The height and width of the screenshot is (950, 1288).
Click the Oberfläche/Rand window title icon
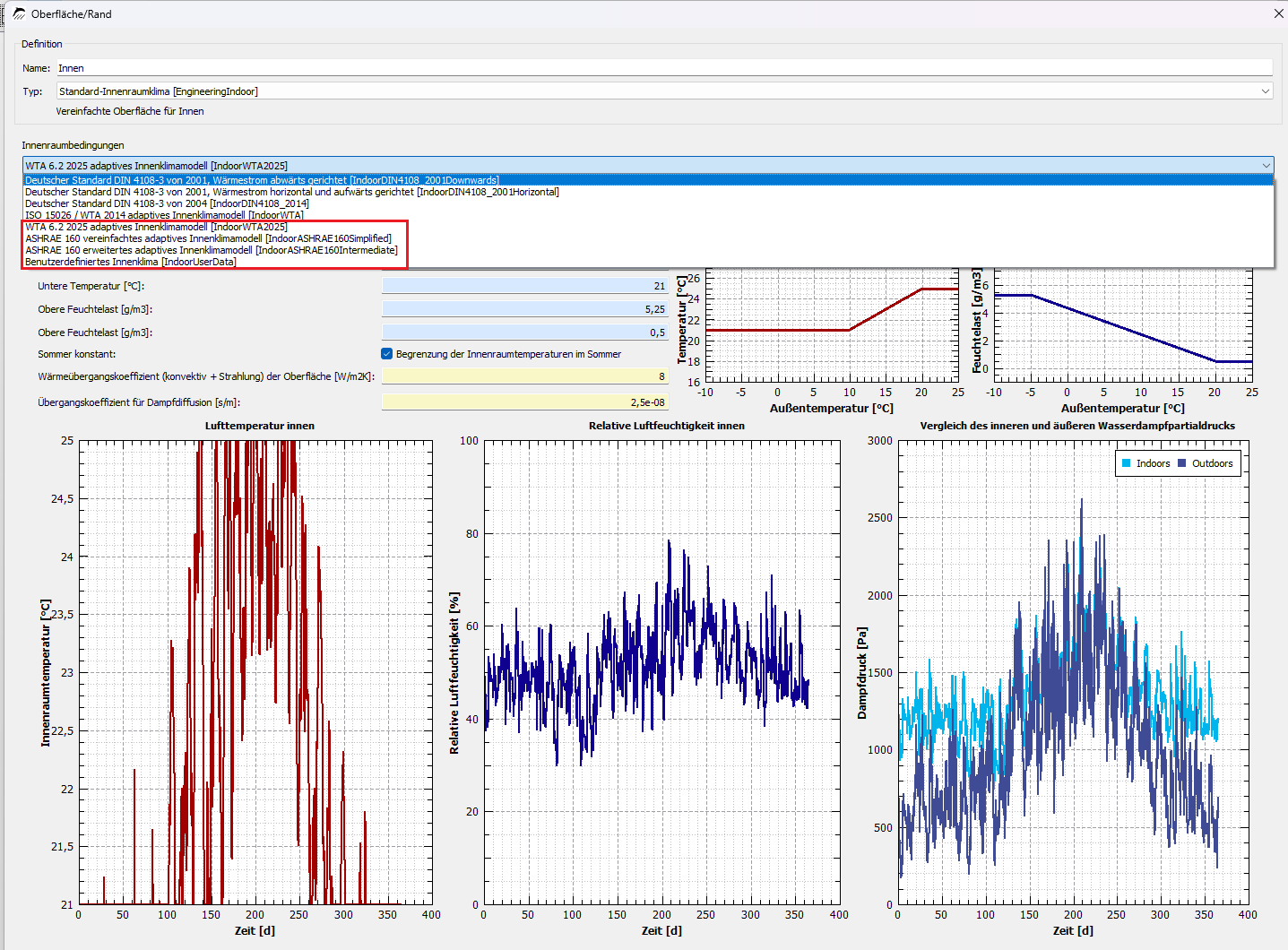pyautogui.click(x=19, y=13)
